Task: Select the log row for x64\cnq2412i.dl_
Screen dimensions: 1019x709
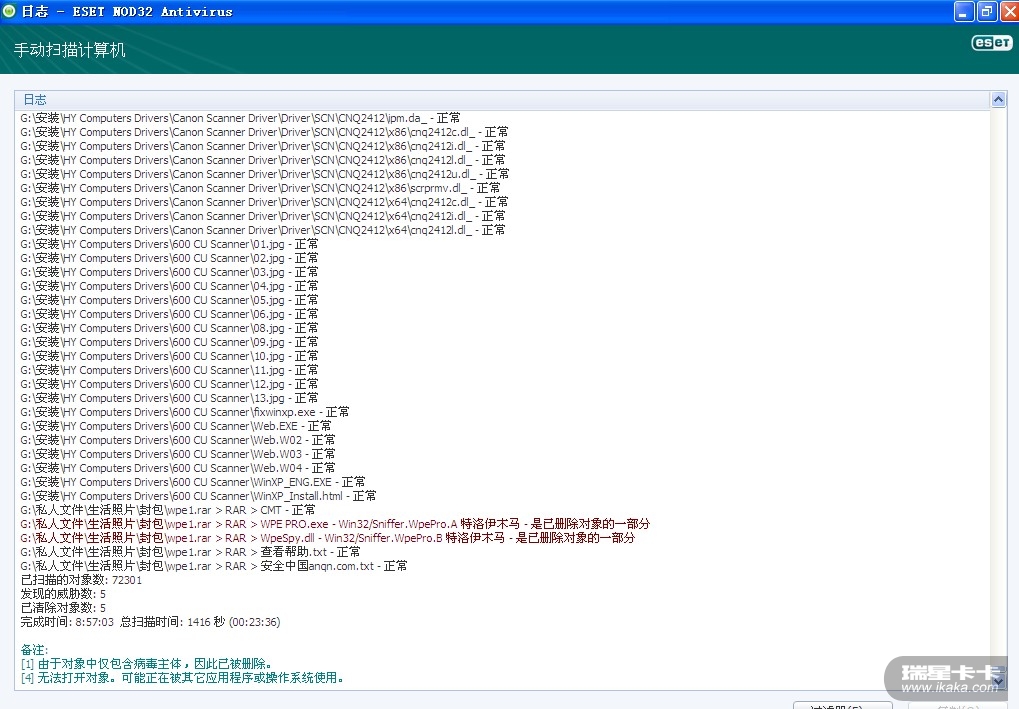Action: [263, 216]
